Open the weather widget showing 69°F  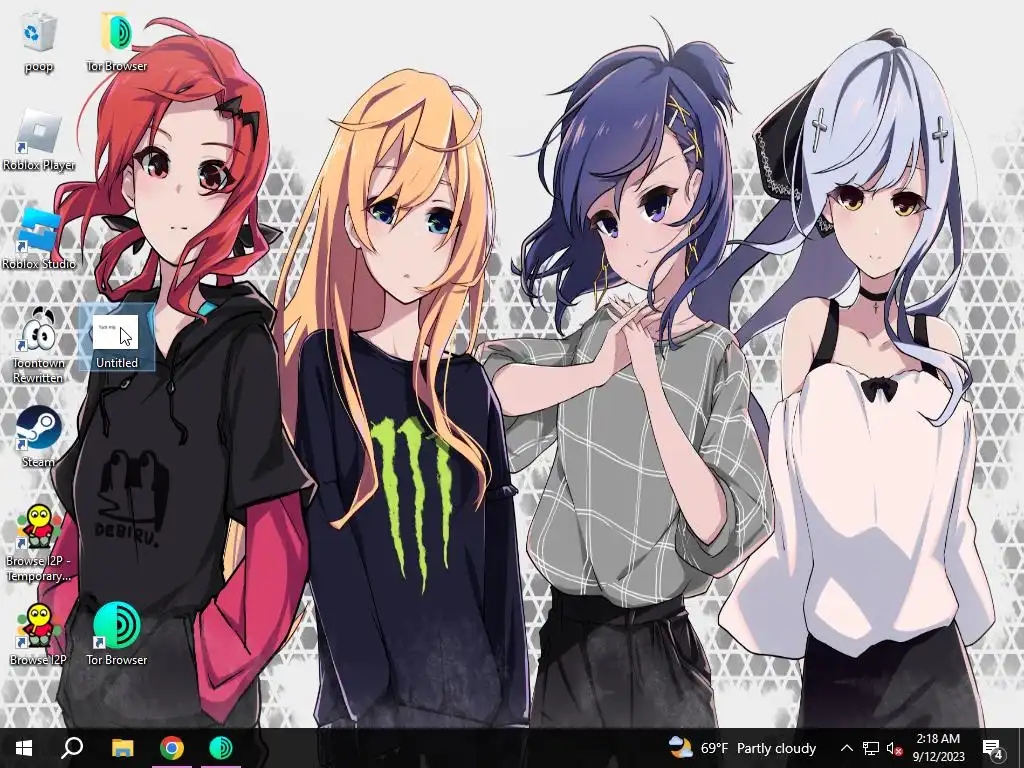[x=743, y=748]
